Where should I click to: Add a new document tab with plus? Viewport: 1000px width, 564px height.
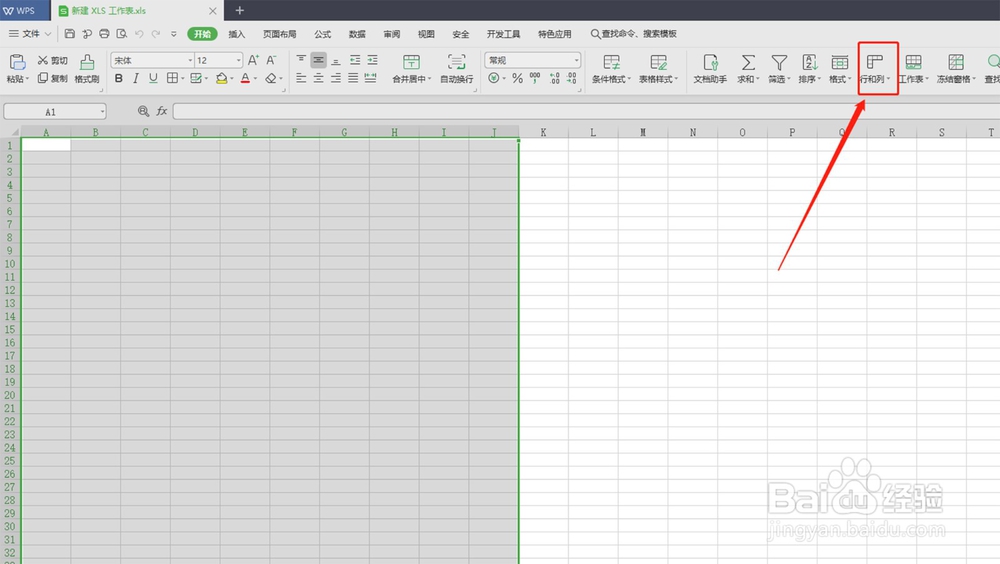click(x=240, y=10)
